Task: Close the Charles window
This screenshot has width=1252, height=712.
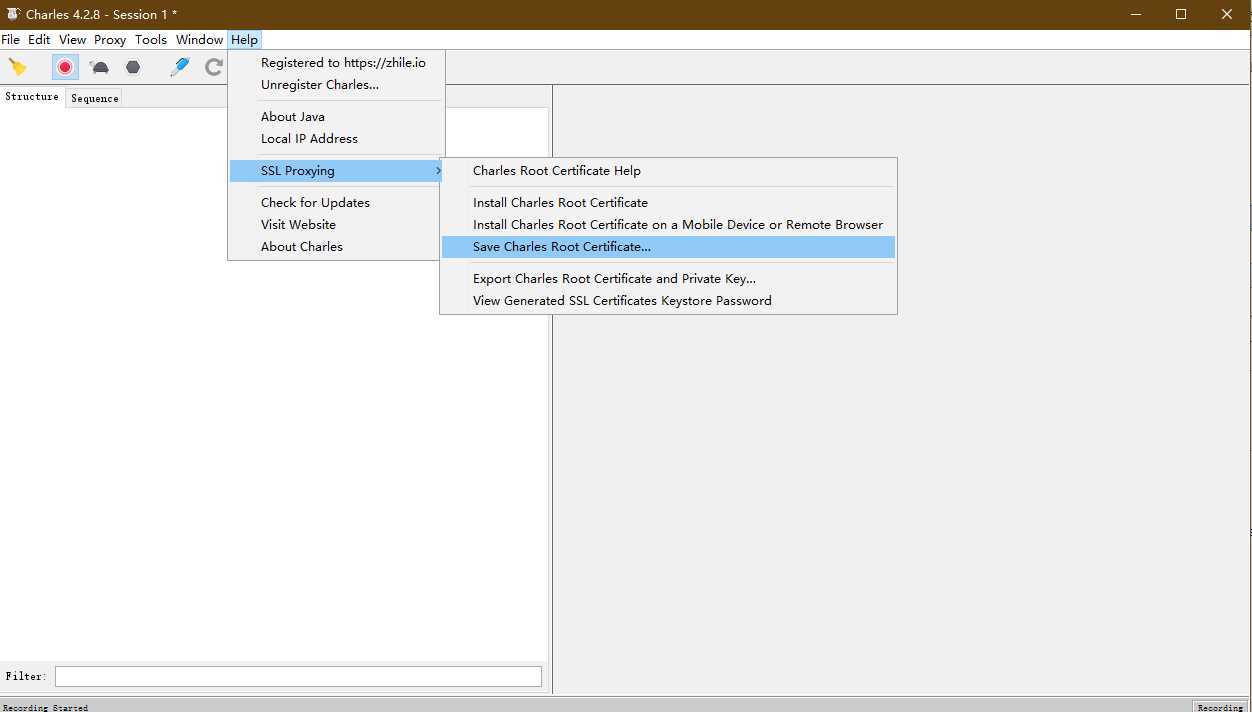Action: (x=1227, y=14)
